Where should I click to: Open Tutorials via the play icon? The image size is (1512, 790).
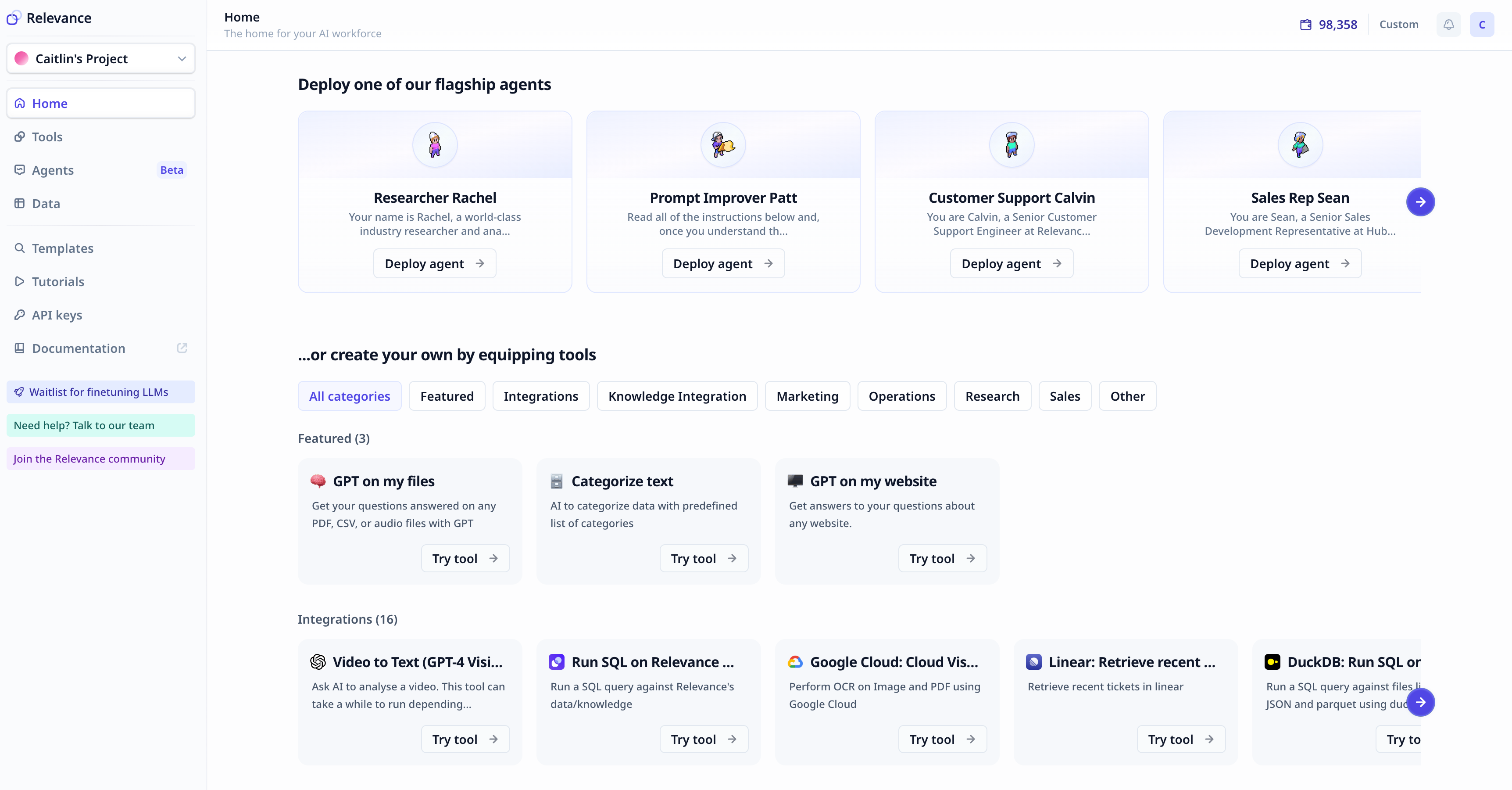click(x=20, y=281)
